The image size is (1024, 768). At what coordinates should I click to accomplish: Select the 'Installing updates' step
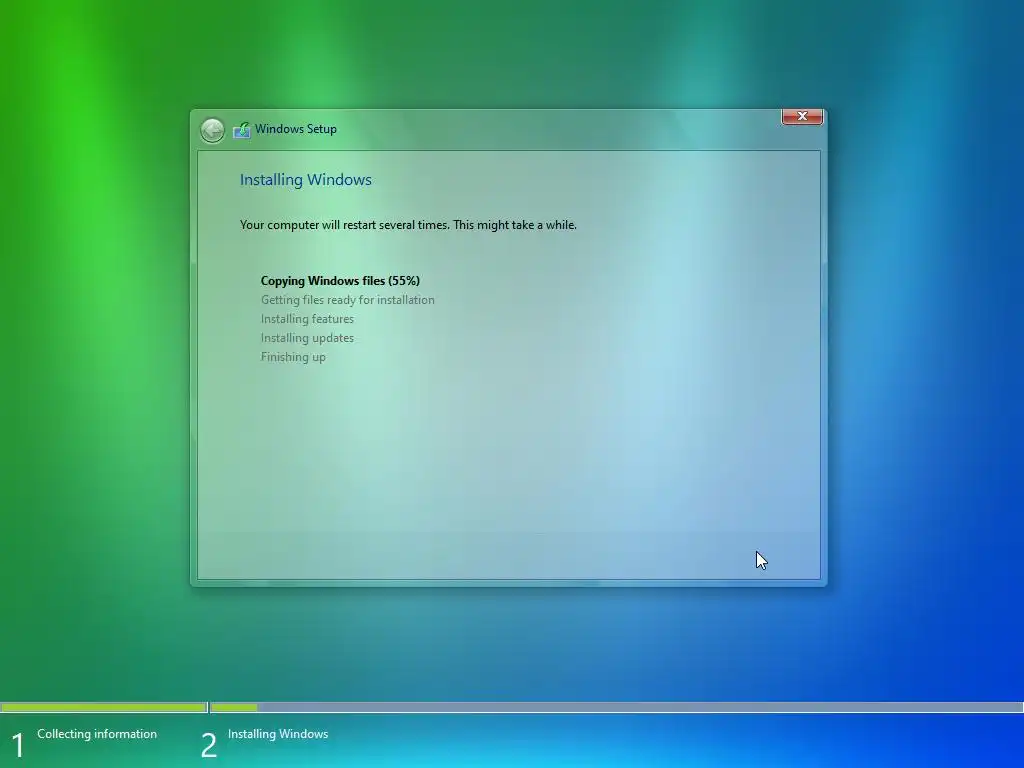coord(307,338)
